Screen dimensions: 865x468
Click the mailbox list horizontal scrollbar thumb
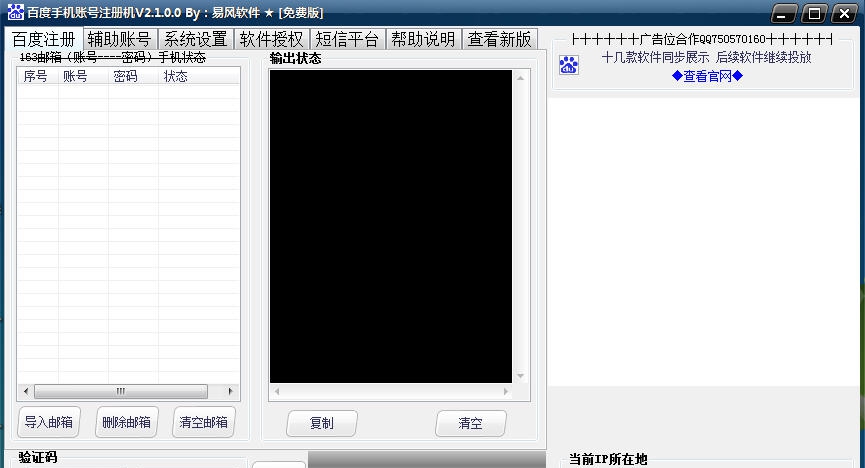coord(121,391)
